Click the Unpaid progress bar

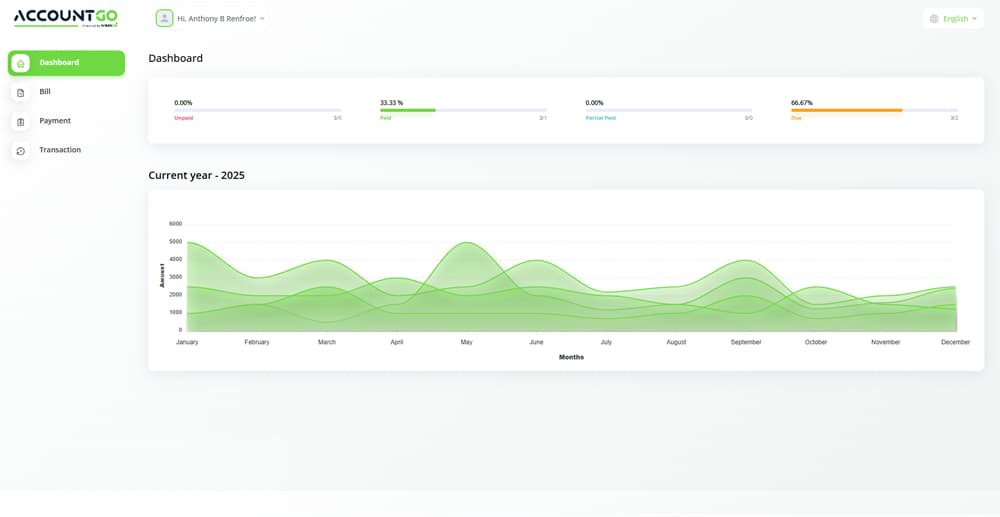[258, 110]
